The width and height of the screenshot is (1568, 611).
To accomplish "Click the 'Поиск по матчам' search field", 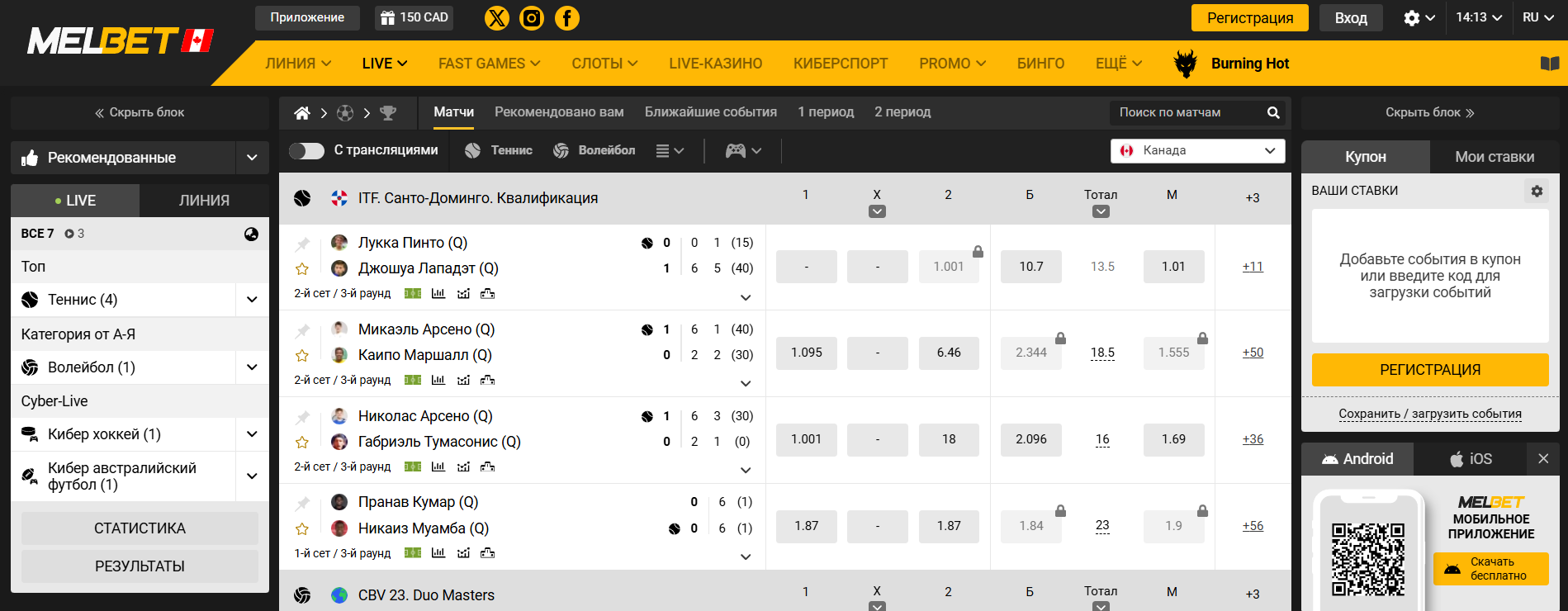I will pyautogui.click(x=1187, y=112).
